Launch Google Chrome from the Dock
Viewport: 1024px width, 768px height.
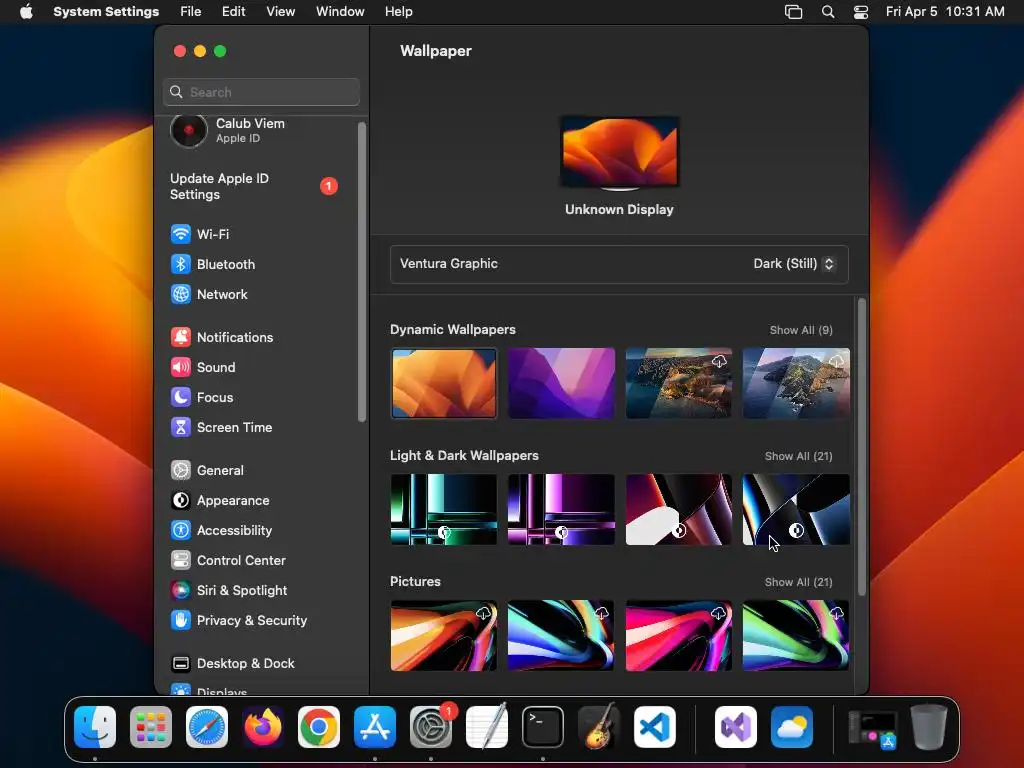[x=319, y=727]
